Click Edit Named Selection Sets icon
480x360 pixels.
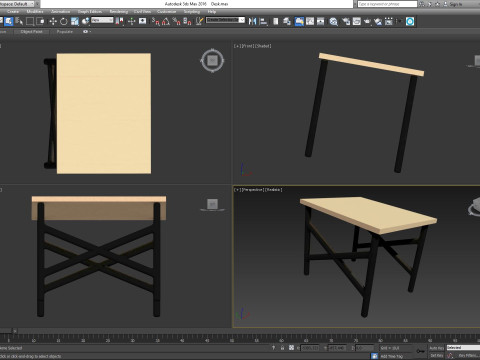[x=199, y=21]
